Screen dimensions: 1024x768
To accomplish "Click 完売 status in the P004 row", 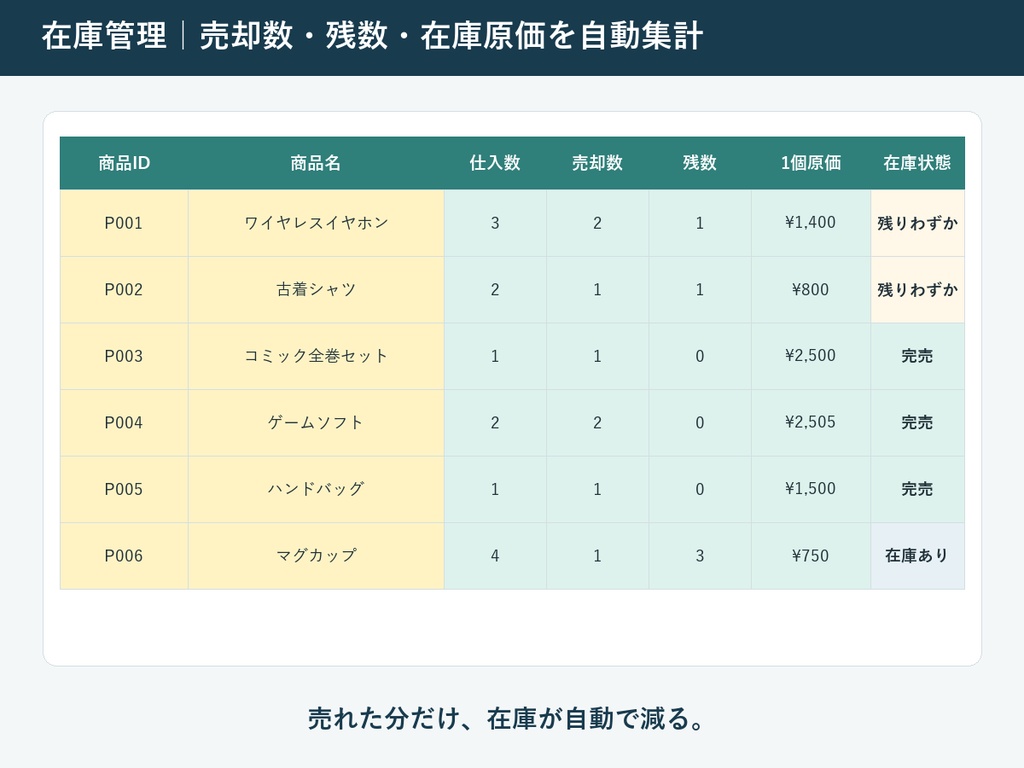I will 918,423.
